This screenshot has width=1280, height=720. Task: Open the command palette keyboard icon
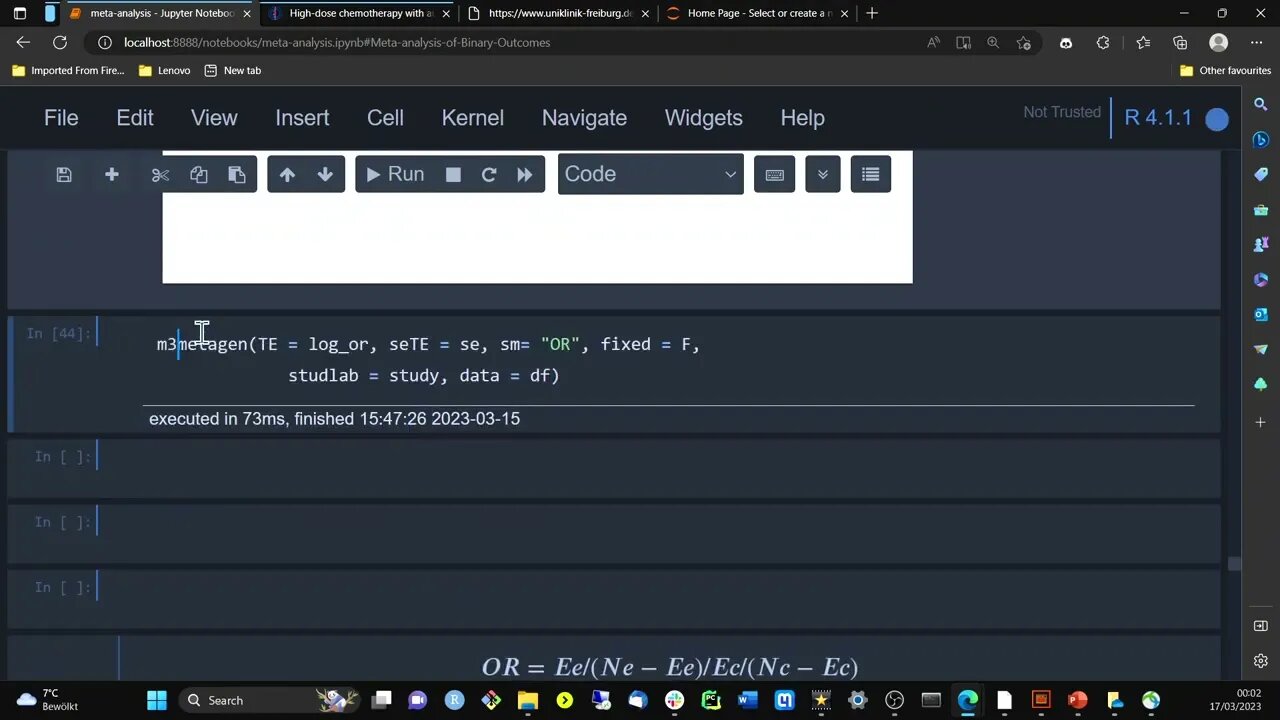pos(774,174)
